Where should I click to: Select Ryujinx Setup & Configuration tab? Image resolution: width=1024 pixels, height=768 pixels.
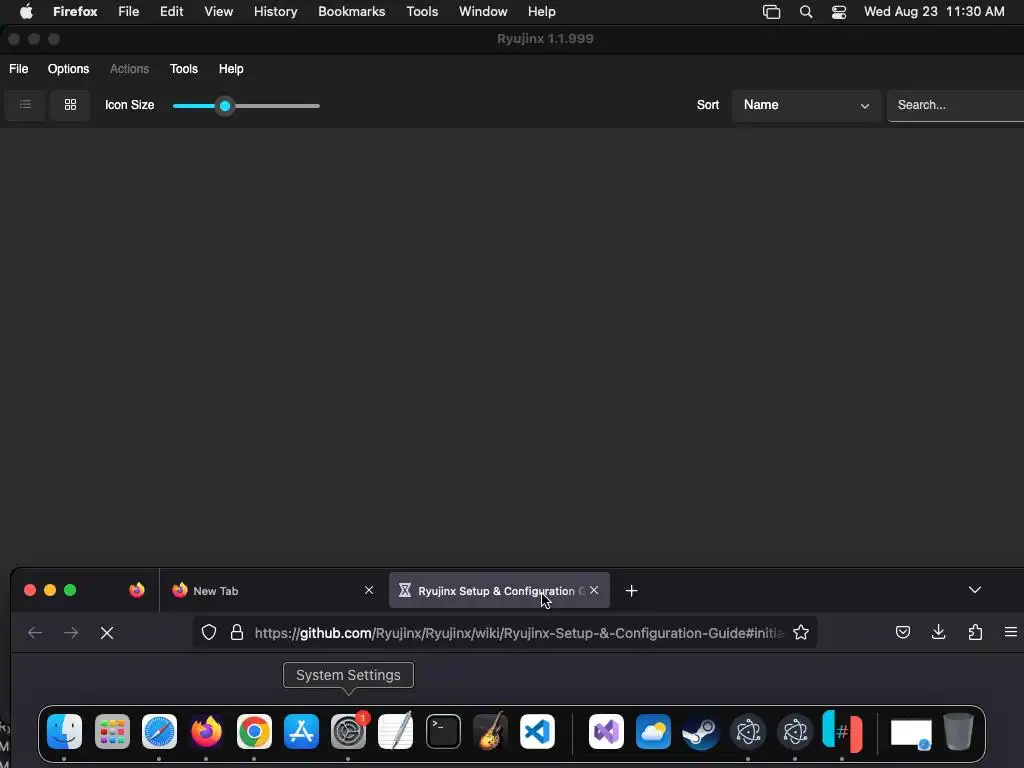point(499,590)
